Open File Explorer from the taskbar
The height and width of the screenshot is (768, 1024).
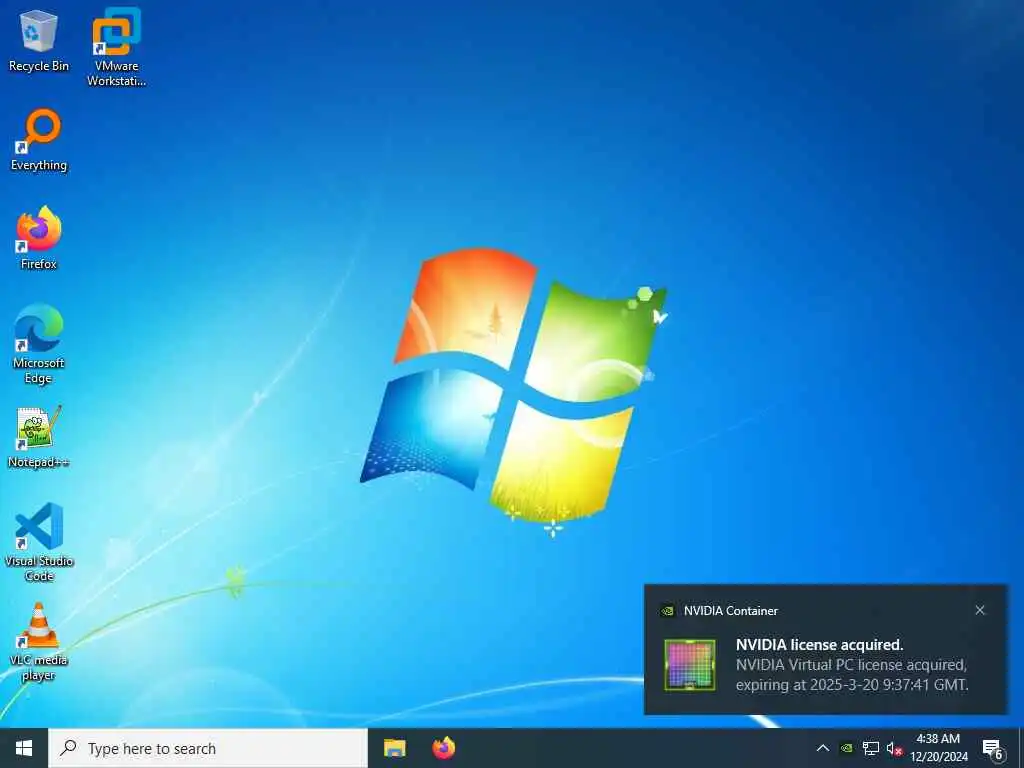point(394,748)
